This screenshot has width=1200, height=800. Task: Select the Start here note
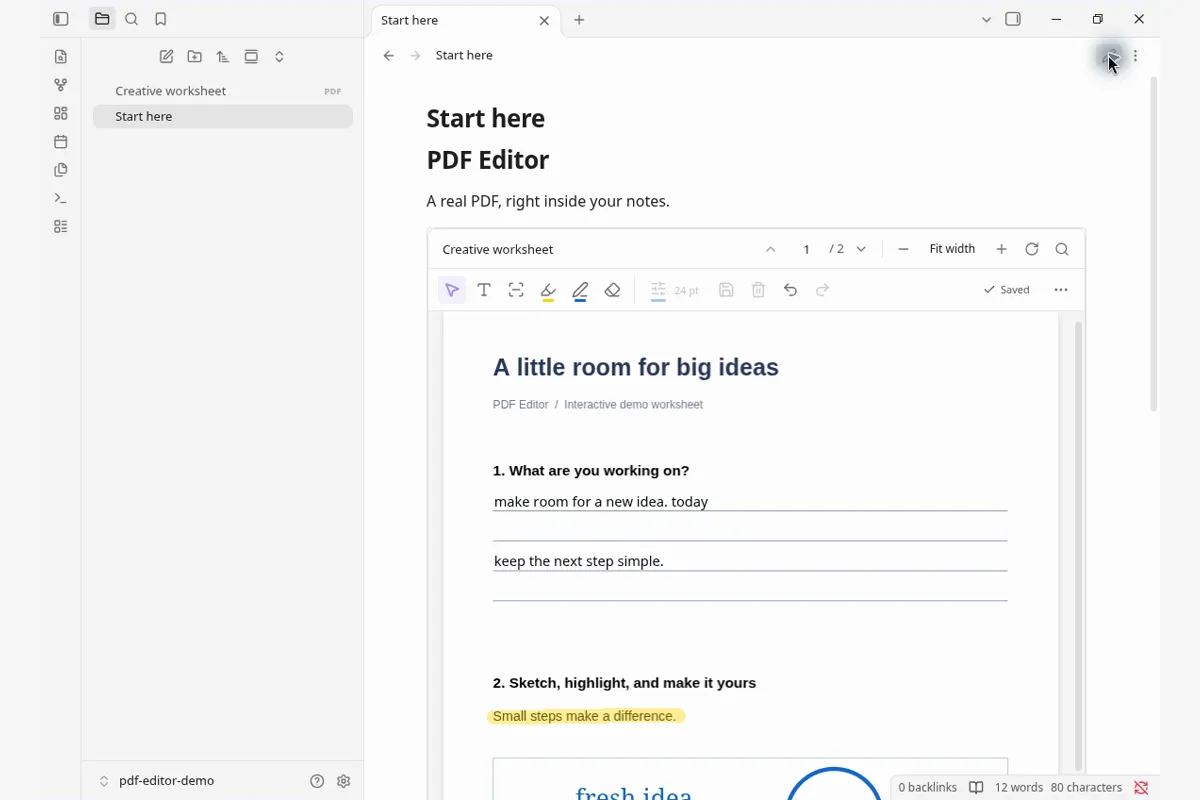click(x=222, y=116)
